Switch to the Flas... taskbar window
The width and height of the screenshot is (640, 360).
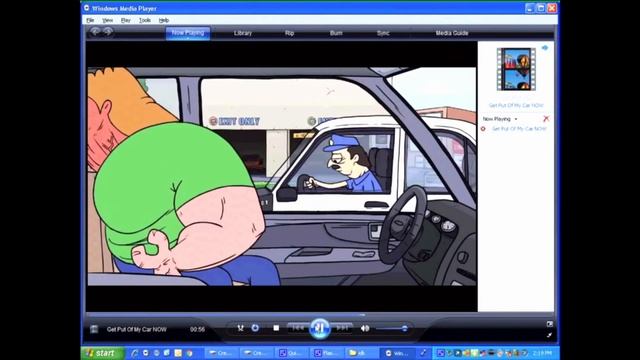[x=326, y=353]
